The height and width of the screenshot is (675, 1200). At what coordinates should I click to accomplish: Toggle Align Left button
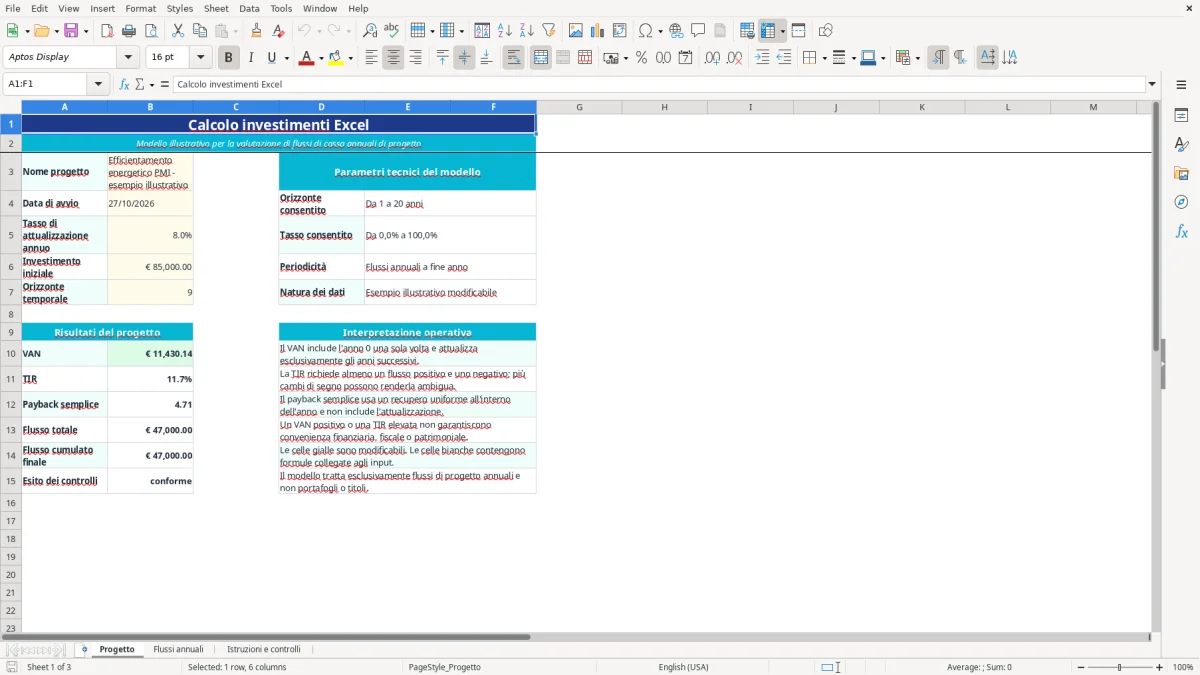coord(371,58)
